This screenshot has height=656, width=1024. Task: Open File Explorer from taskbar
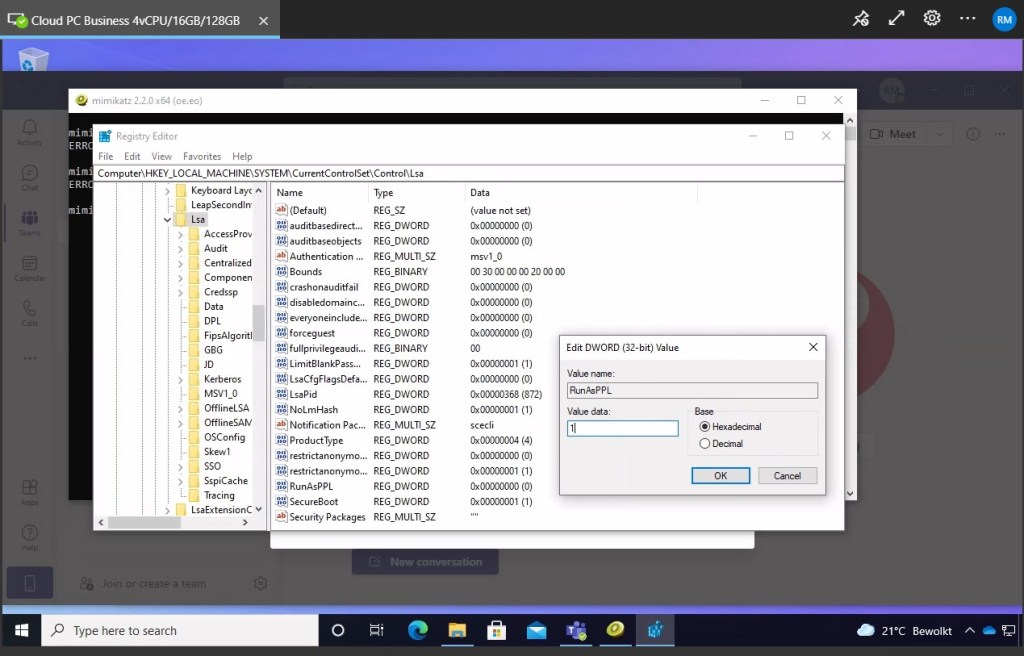pos(457,631)
